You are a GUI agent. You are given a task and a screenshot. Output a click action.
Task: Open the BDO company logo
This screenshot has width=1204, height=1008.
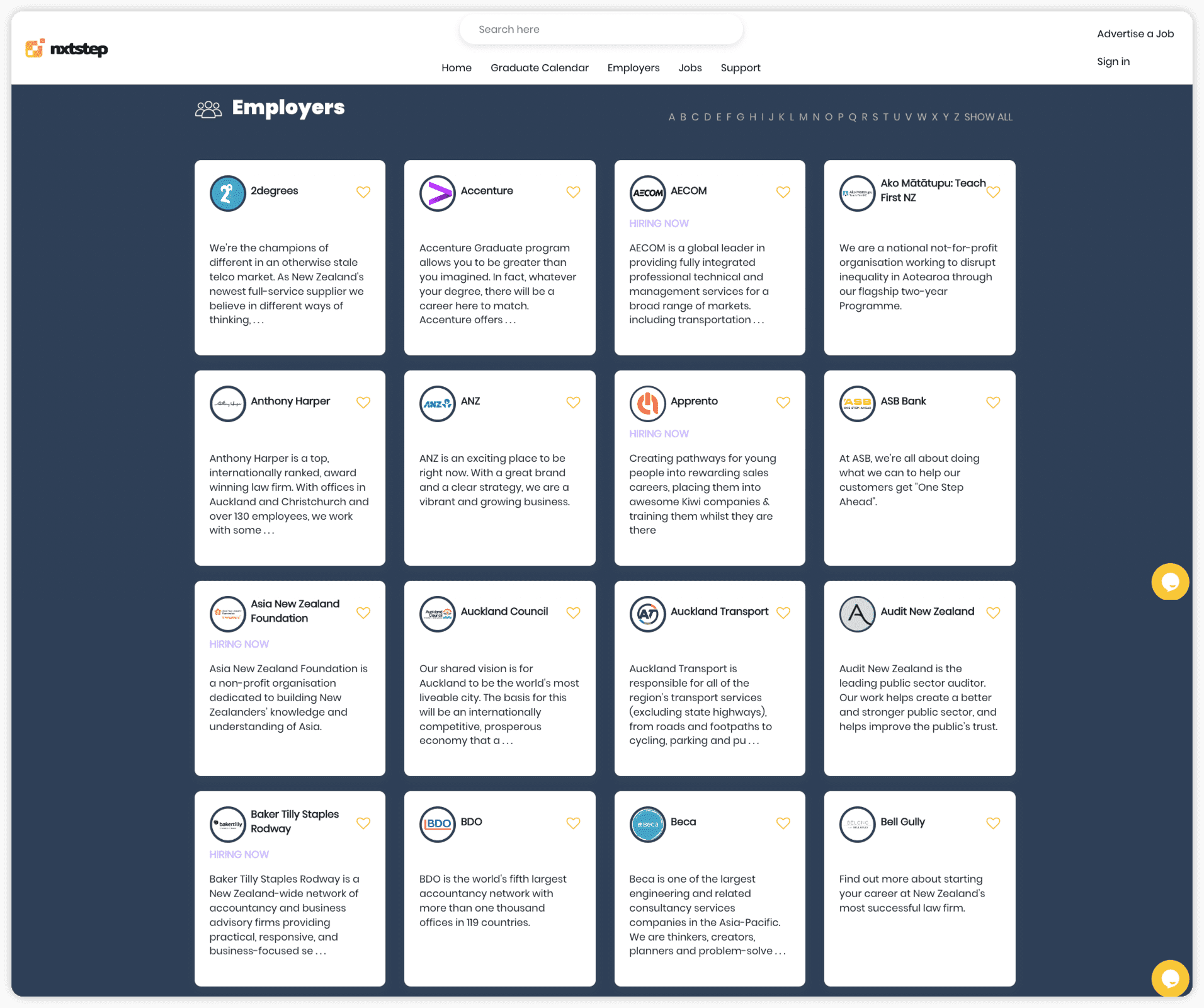[x=438, y=825]
